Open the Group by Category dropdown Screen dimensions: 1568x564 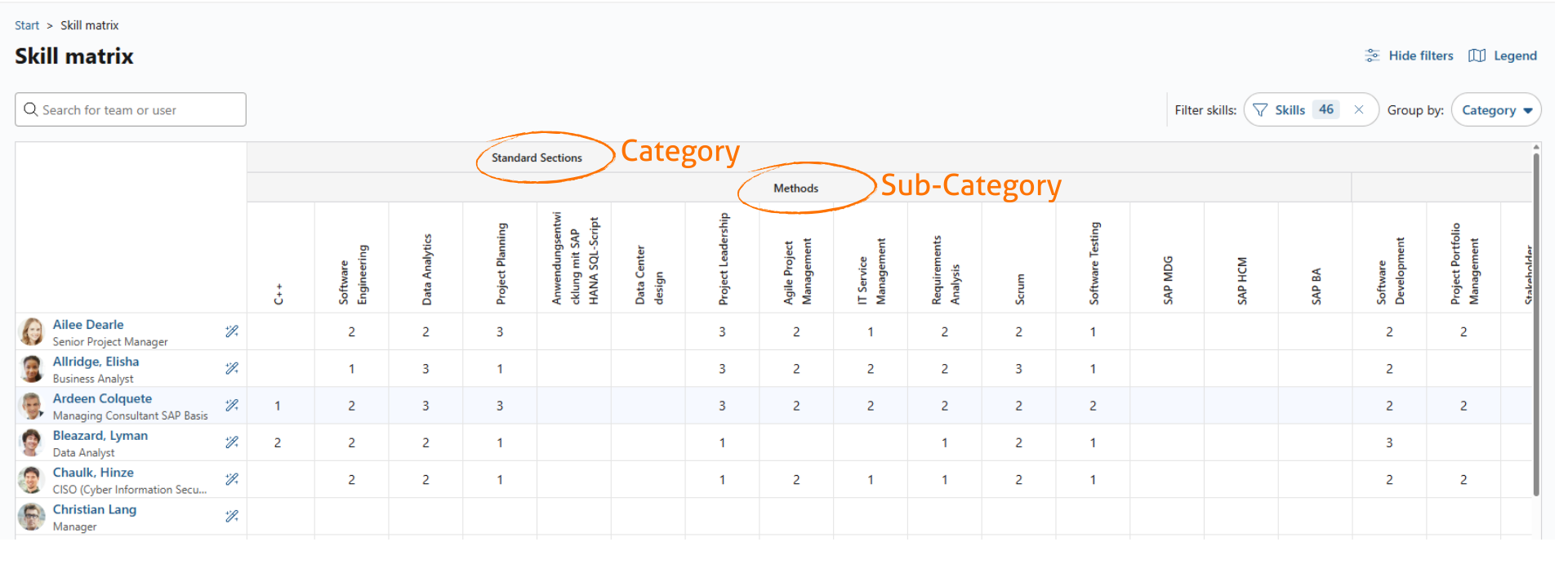click(1496, 110)
